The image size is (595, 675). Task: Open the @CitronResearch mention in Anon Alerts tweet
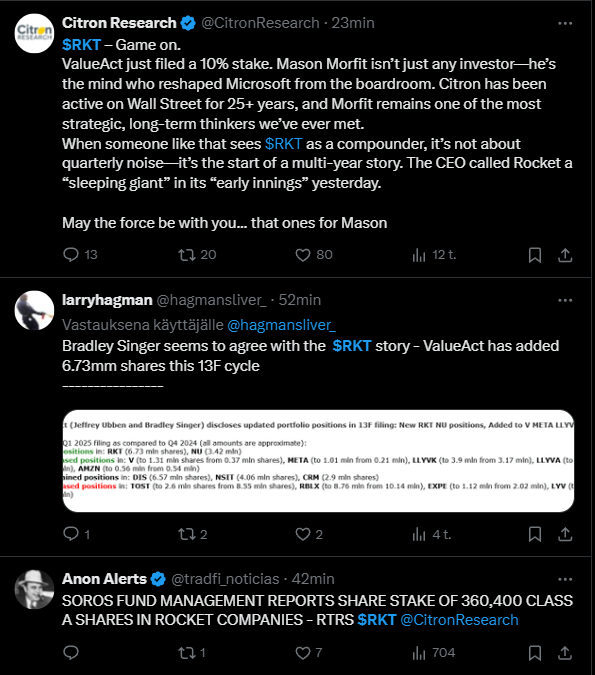click(459, 620)
